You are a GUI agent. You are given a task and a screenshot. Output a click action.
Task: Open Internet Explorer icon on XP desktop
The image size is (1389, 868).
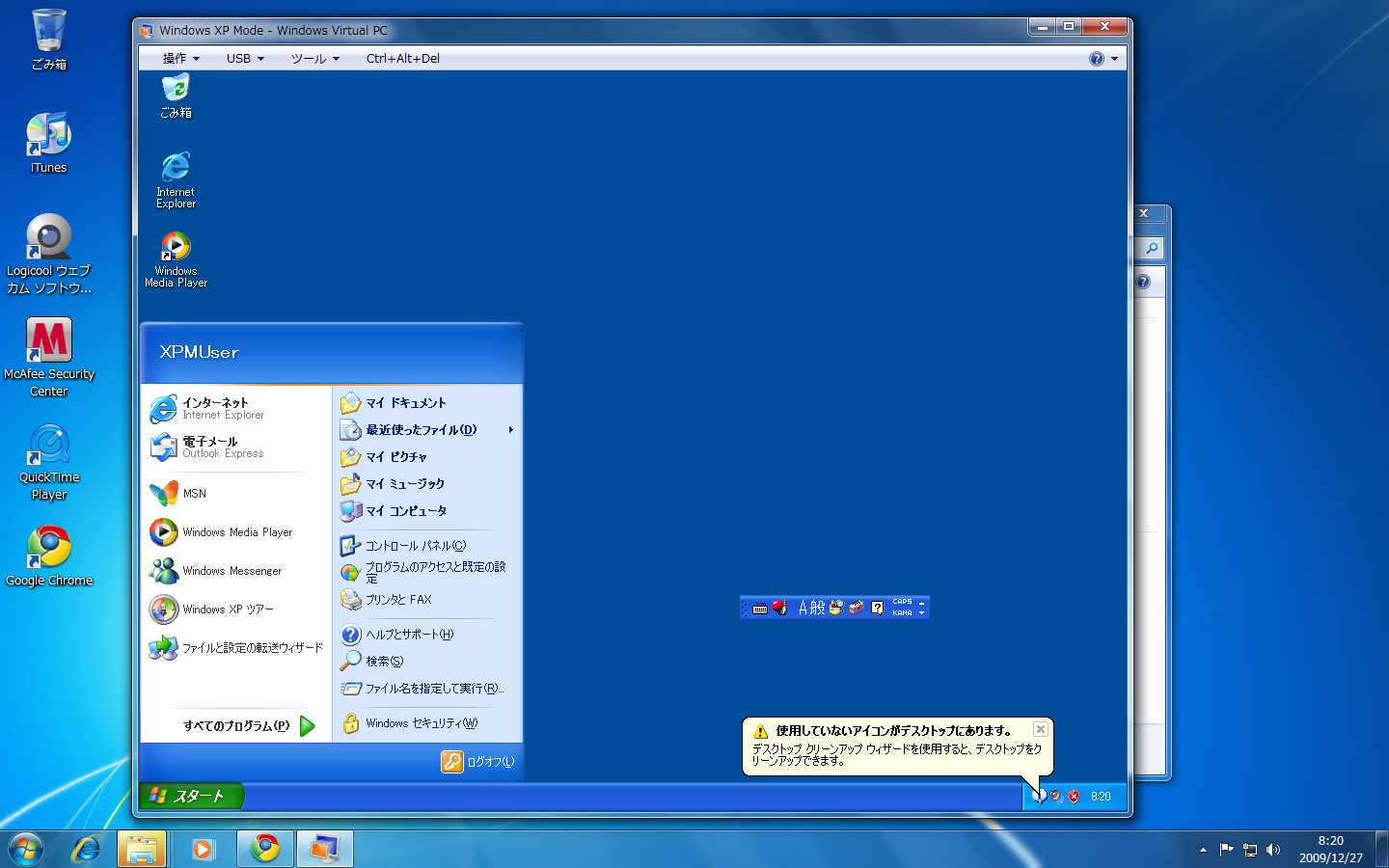176,169
